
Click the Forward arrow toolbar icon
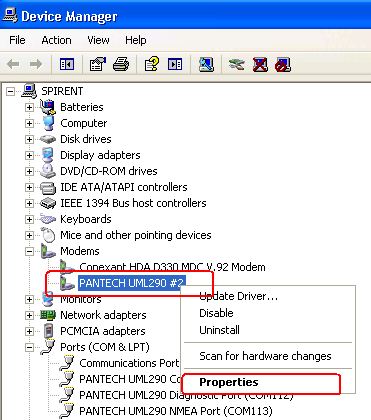[36, 64]
